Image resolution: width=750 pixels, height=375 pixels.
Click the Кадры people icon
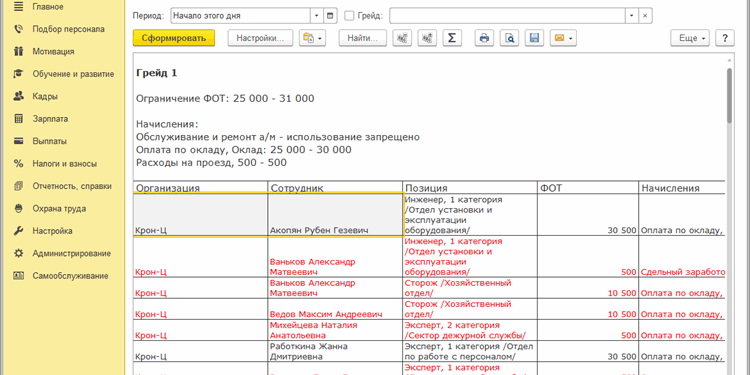[x=19, y=96]
